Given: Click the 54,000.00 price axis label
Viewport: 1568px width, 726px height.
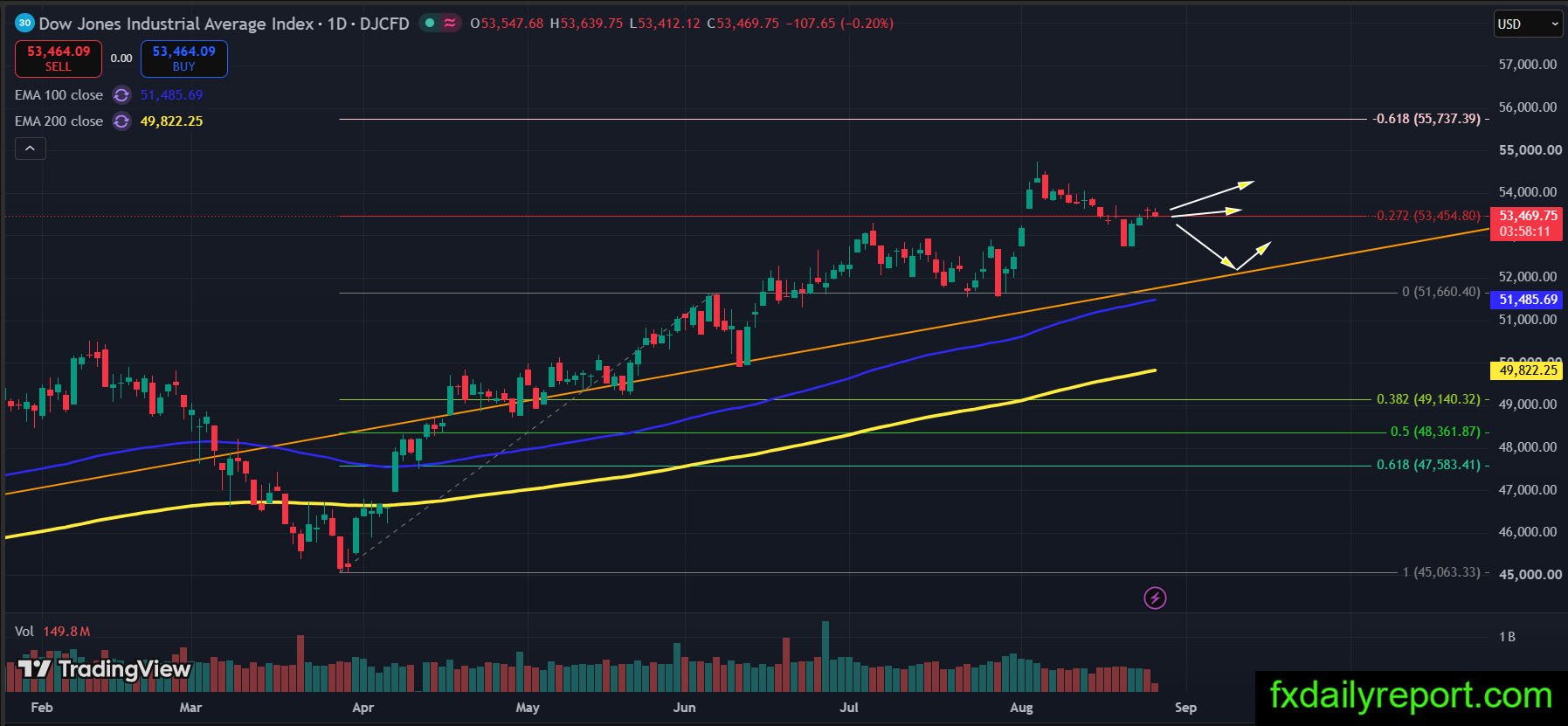Looking at the screenshot, I should coord(1528,192).
